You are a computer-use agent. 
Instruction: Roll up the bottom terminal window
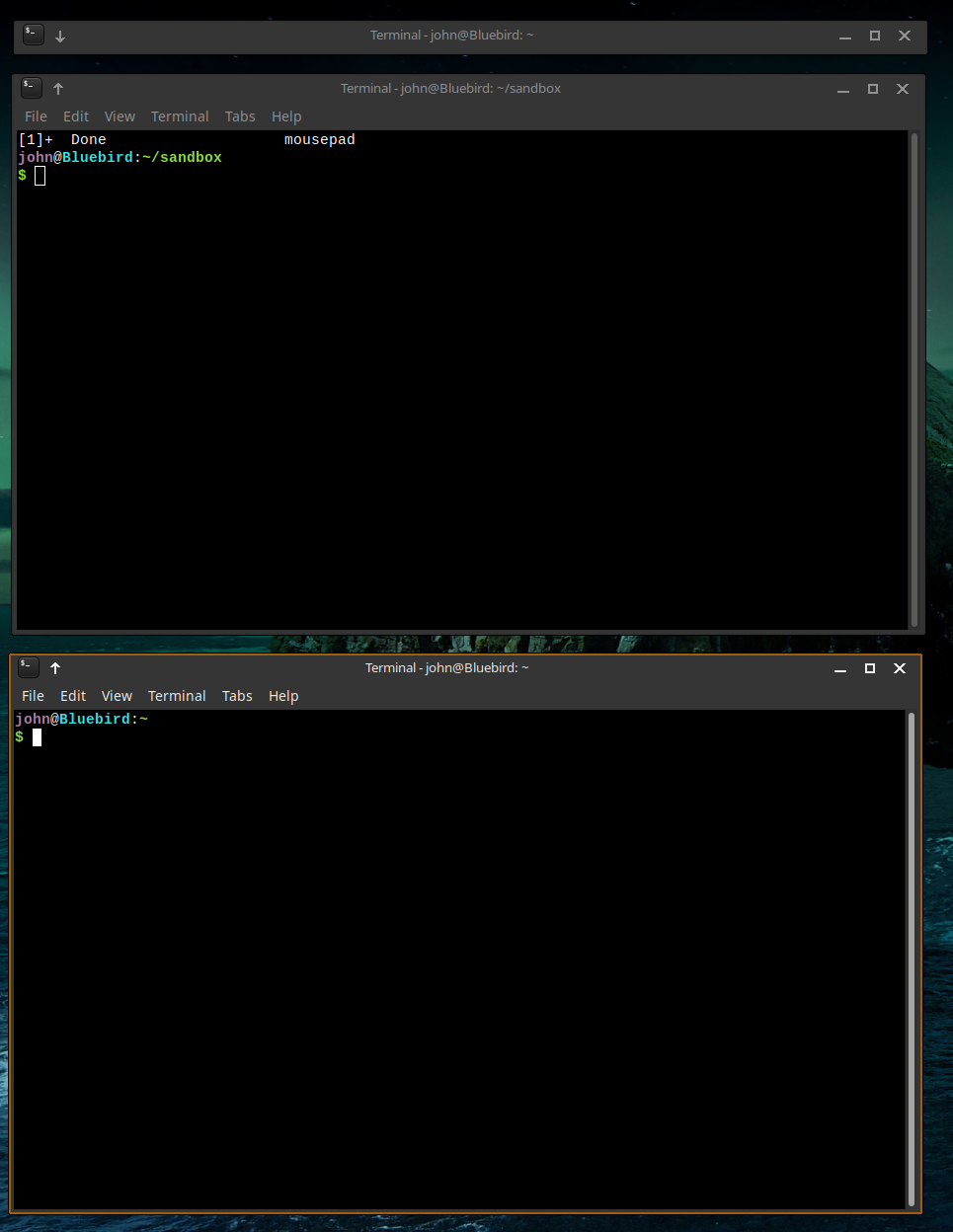pyautogui.click(x=55, y=668)
